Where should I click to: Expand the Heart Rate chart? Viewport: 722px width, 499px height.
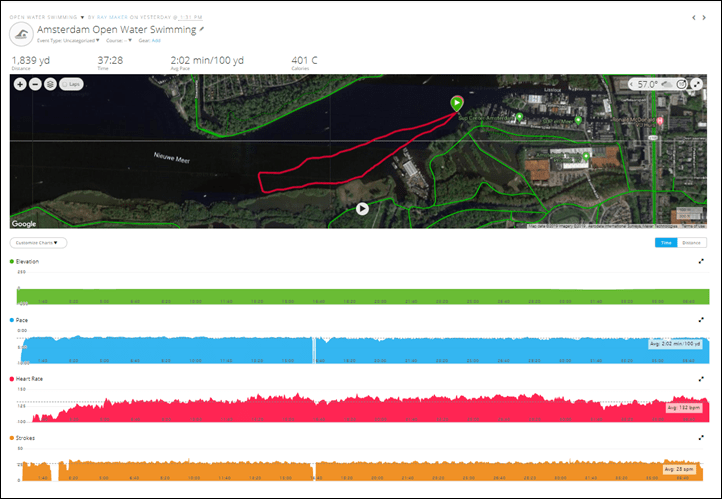pos(701,379)
